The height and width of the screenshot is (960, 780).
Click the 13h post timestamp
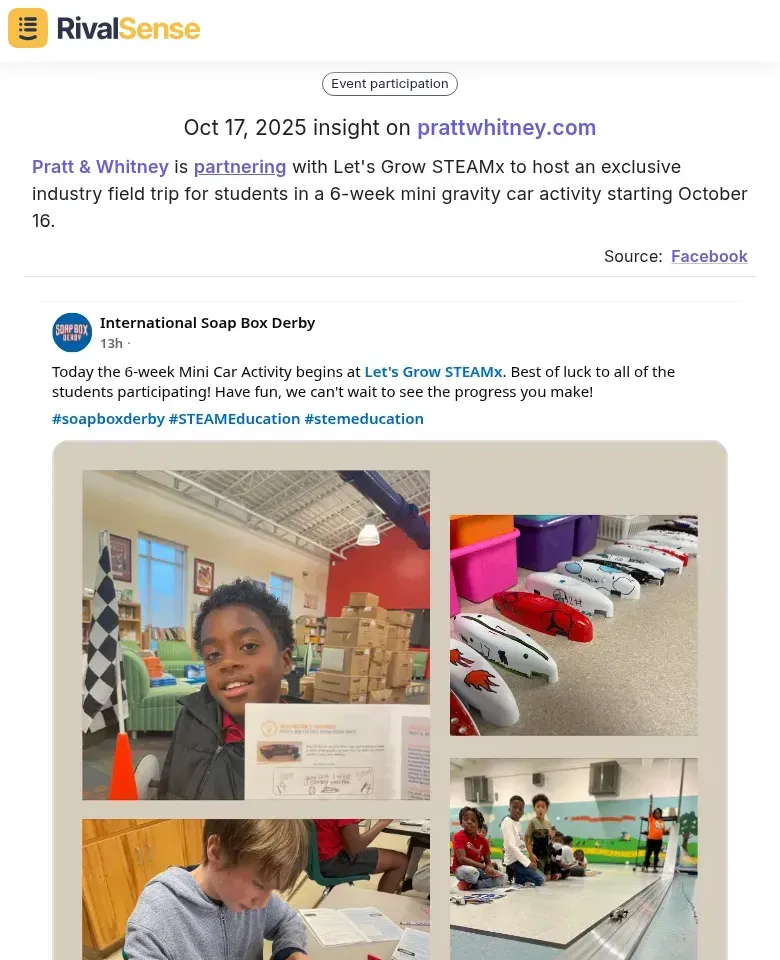tap(111, 343)
